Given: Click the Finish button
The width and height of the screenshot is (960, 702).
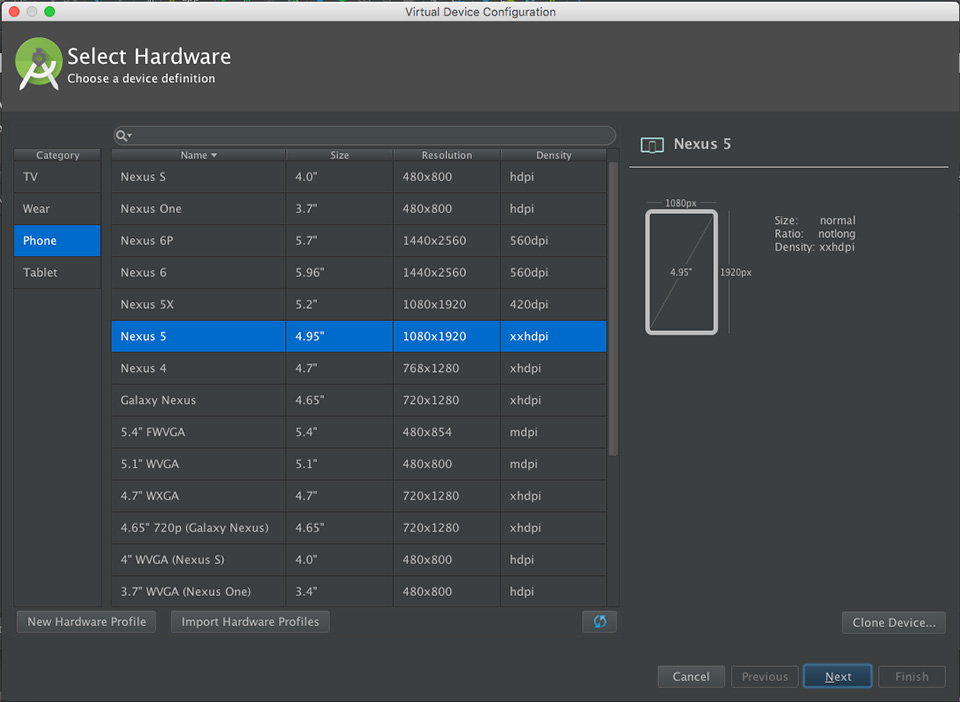Looking at the screenshot, I should (x=912, y=676).
